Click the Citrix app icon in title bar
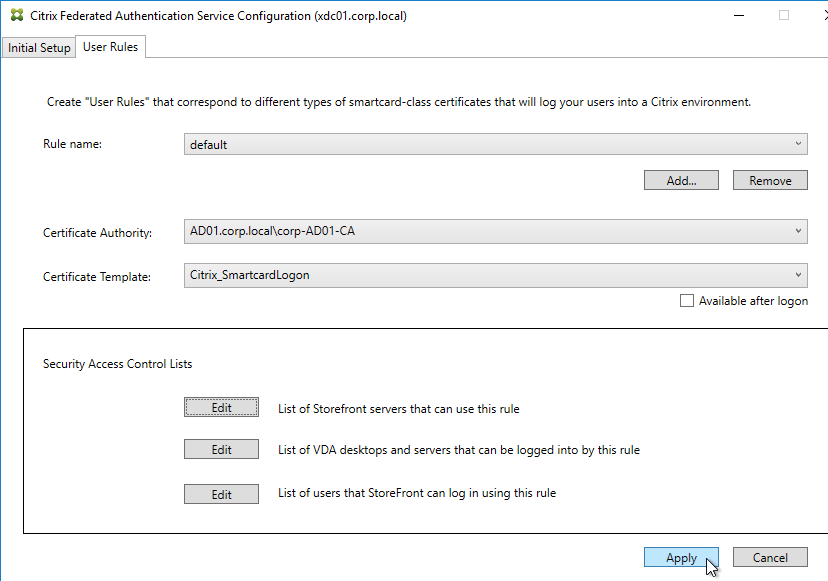This screenshot has width=828, height=581. 17,15
